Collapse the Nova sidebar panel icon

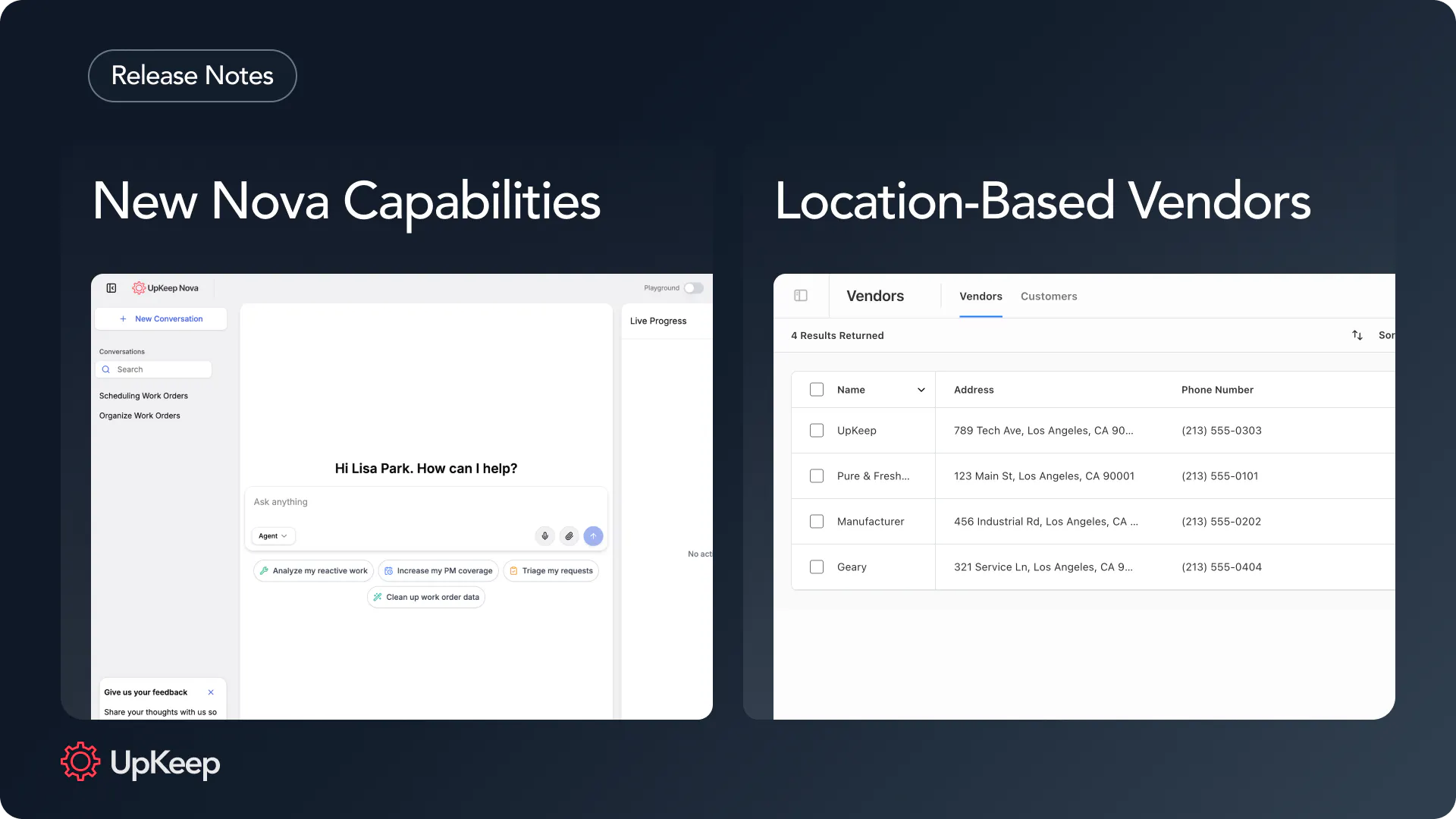pyautogui.click(x=111, y=288)
